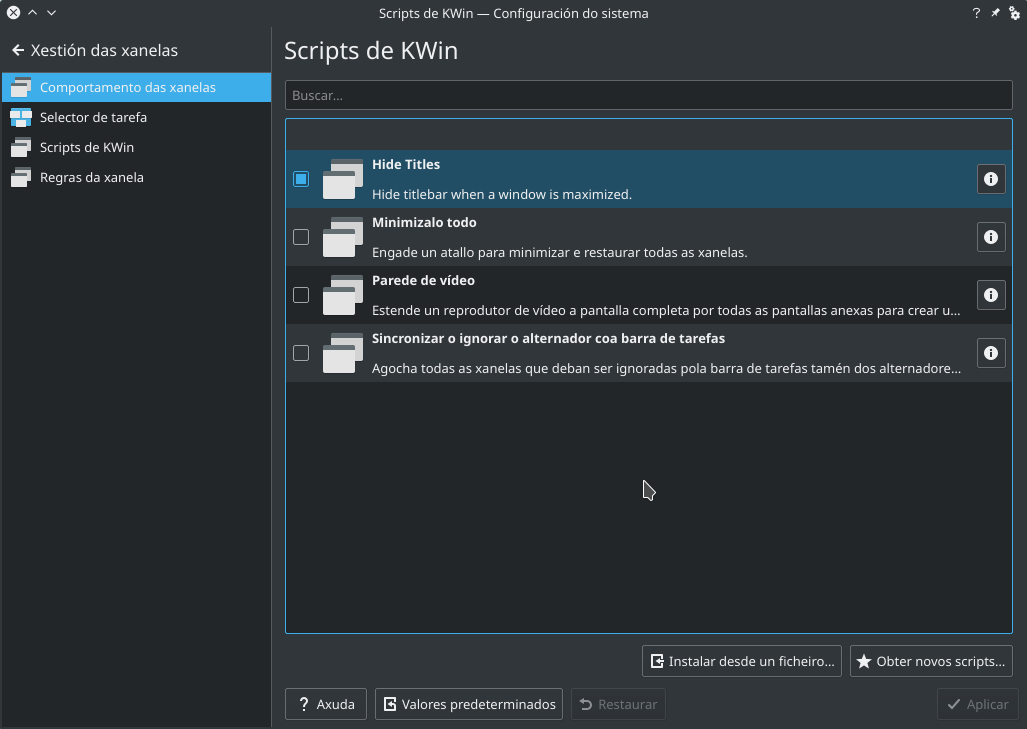Viewport: 1027px width, 729px height.
Task: Open the Axuda help button
Action: [x=326, y=704]
